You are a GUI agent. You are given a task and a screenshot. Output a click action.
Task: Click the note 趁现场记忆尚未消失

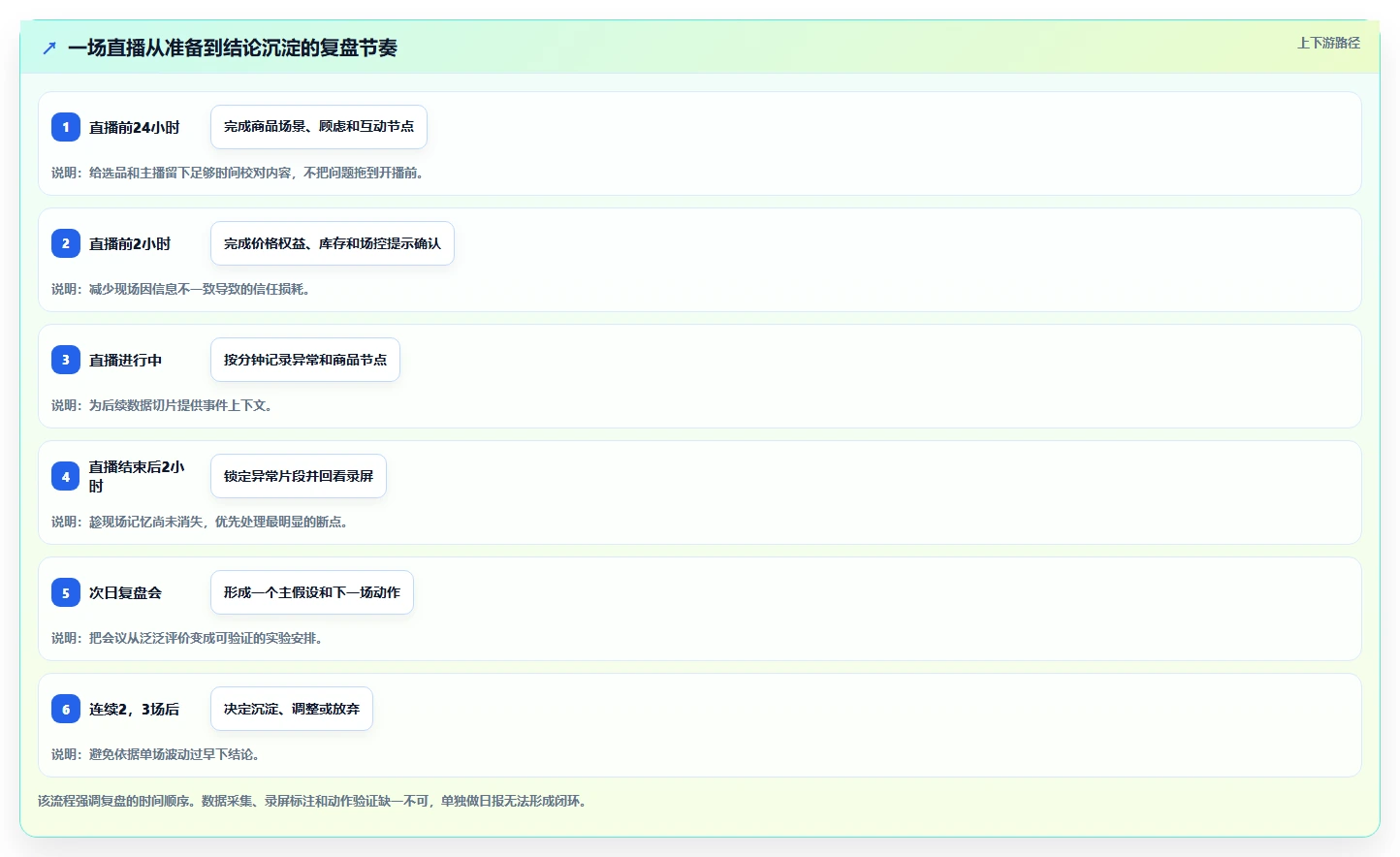[146, 522]
